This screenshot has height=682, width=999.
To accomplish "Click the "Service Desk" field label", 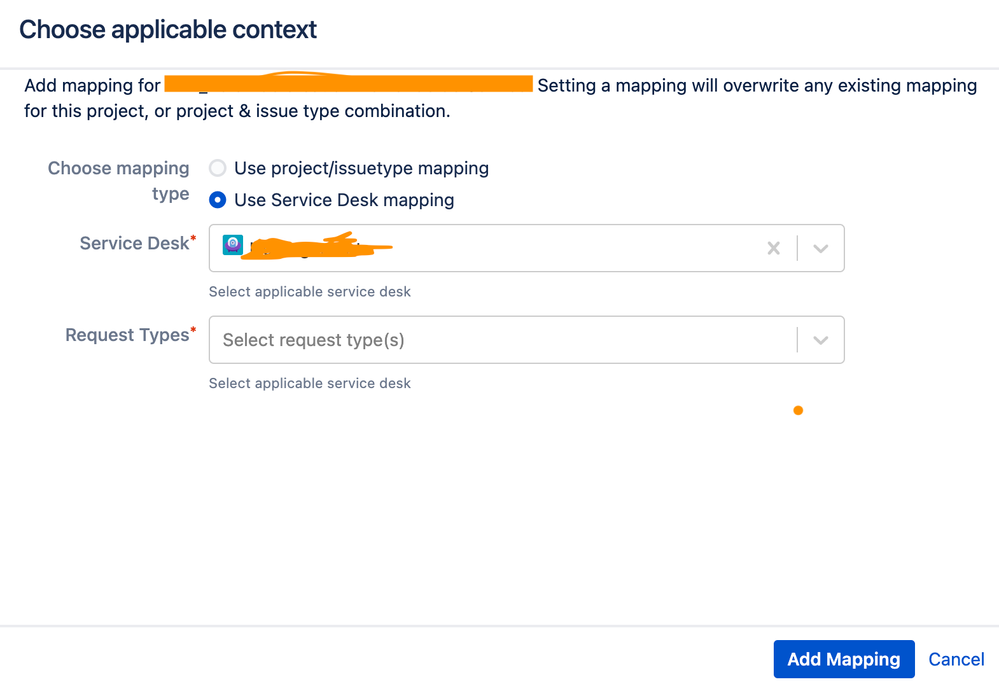I will pyautogui.click(x=134, y=243).
